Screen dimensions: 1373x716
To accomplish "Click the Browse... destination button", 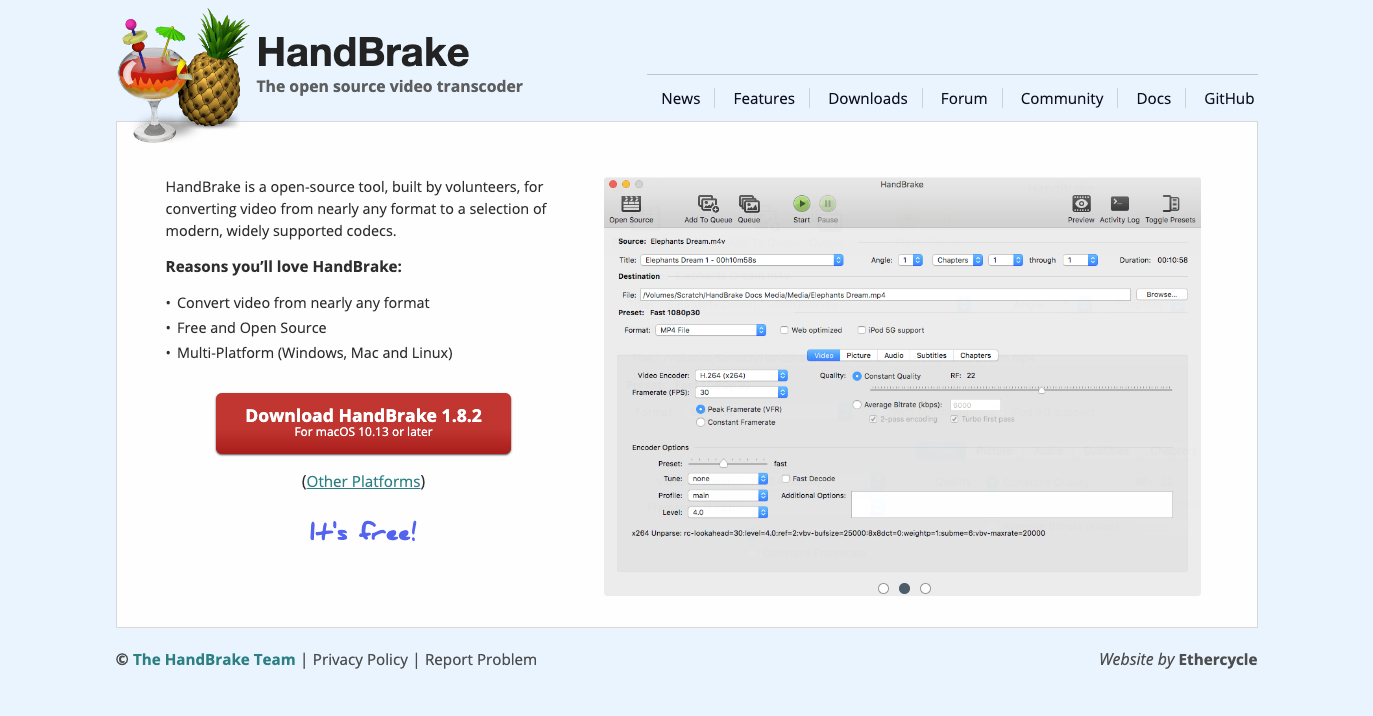I will pyautogui.click(x=1162, y=295).
